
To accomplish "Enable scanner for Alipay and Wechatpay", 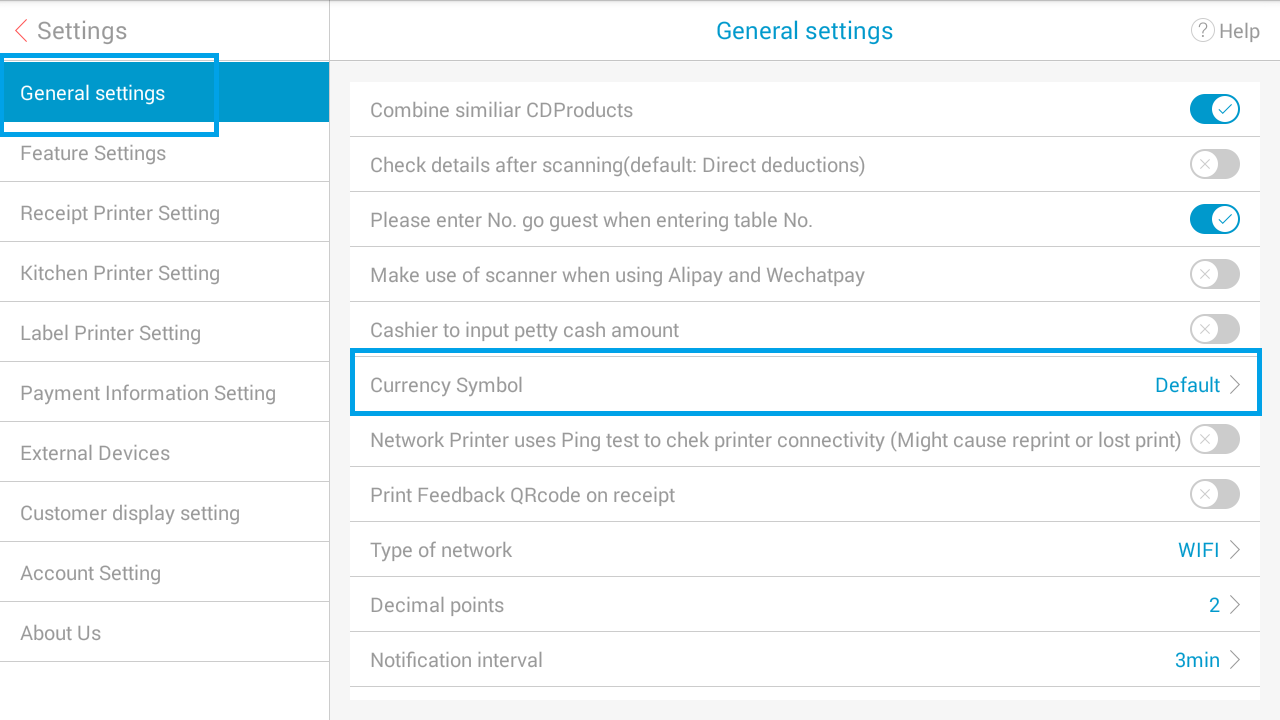I will point(1214,274).
